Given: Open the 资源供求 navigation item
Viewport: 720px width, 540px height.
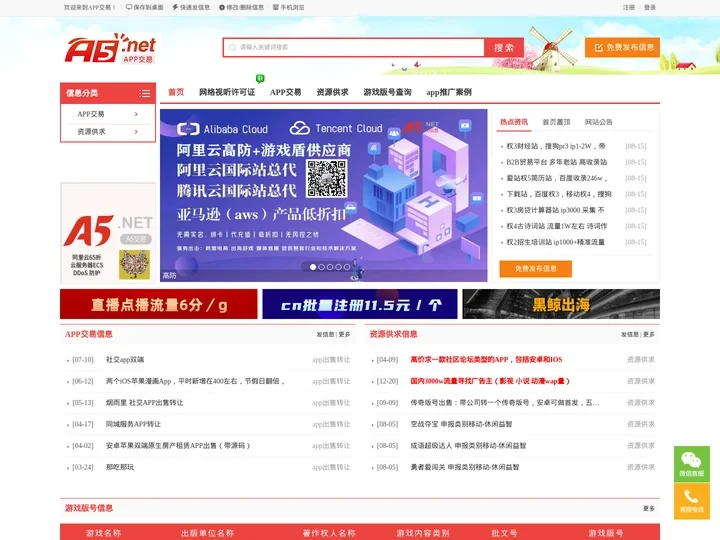Looking at the screenshot, I should point(332,92).
